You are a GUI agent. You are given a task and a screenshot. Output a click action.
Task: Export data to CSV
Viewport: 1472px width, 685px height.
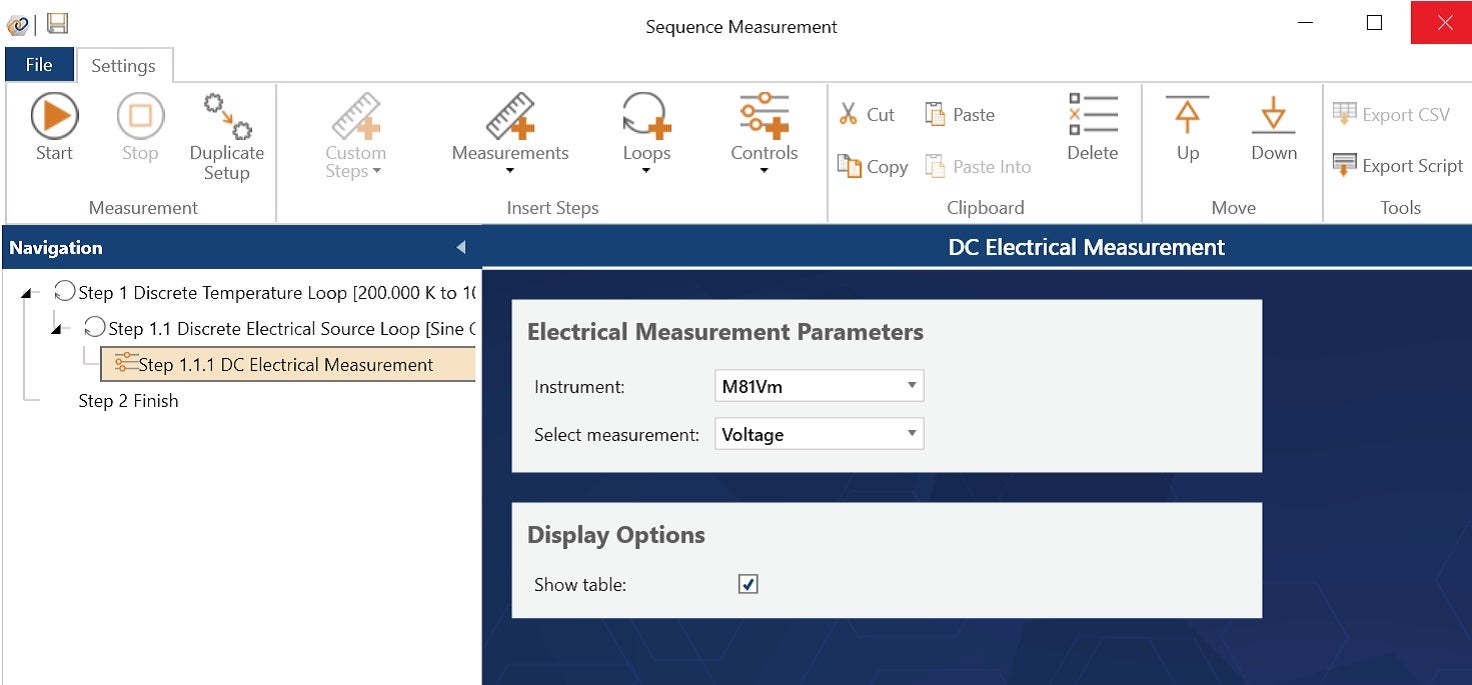click(x=1391, y=114)
